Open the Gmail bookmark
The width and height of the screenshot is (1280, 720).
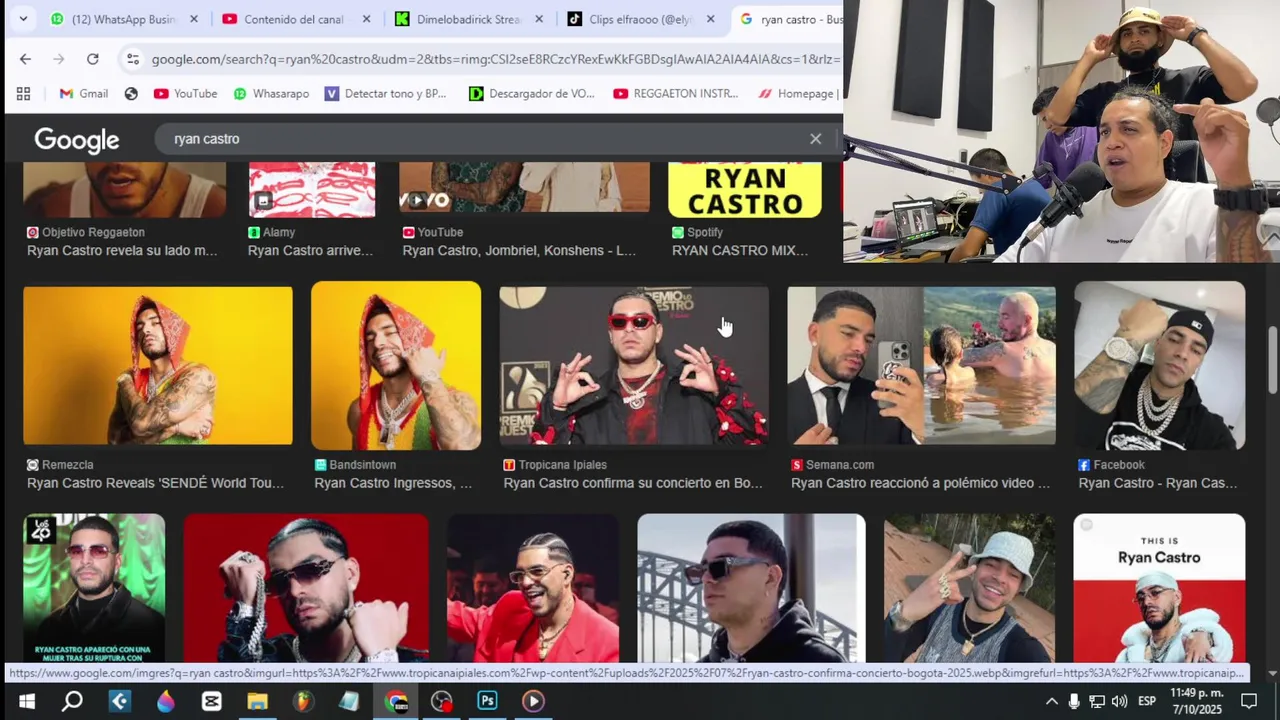point(83,93)
